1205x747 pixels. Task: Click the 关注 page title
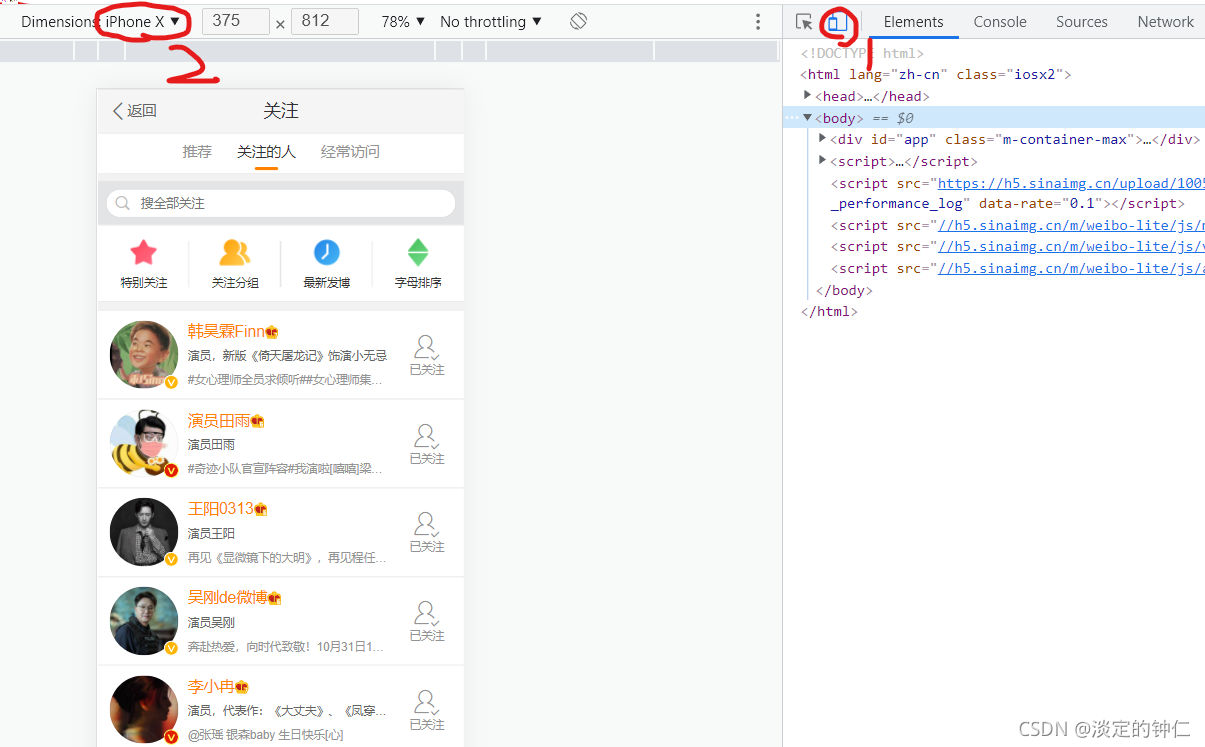pyautogui.click(x=281, y=111)
